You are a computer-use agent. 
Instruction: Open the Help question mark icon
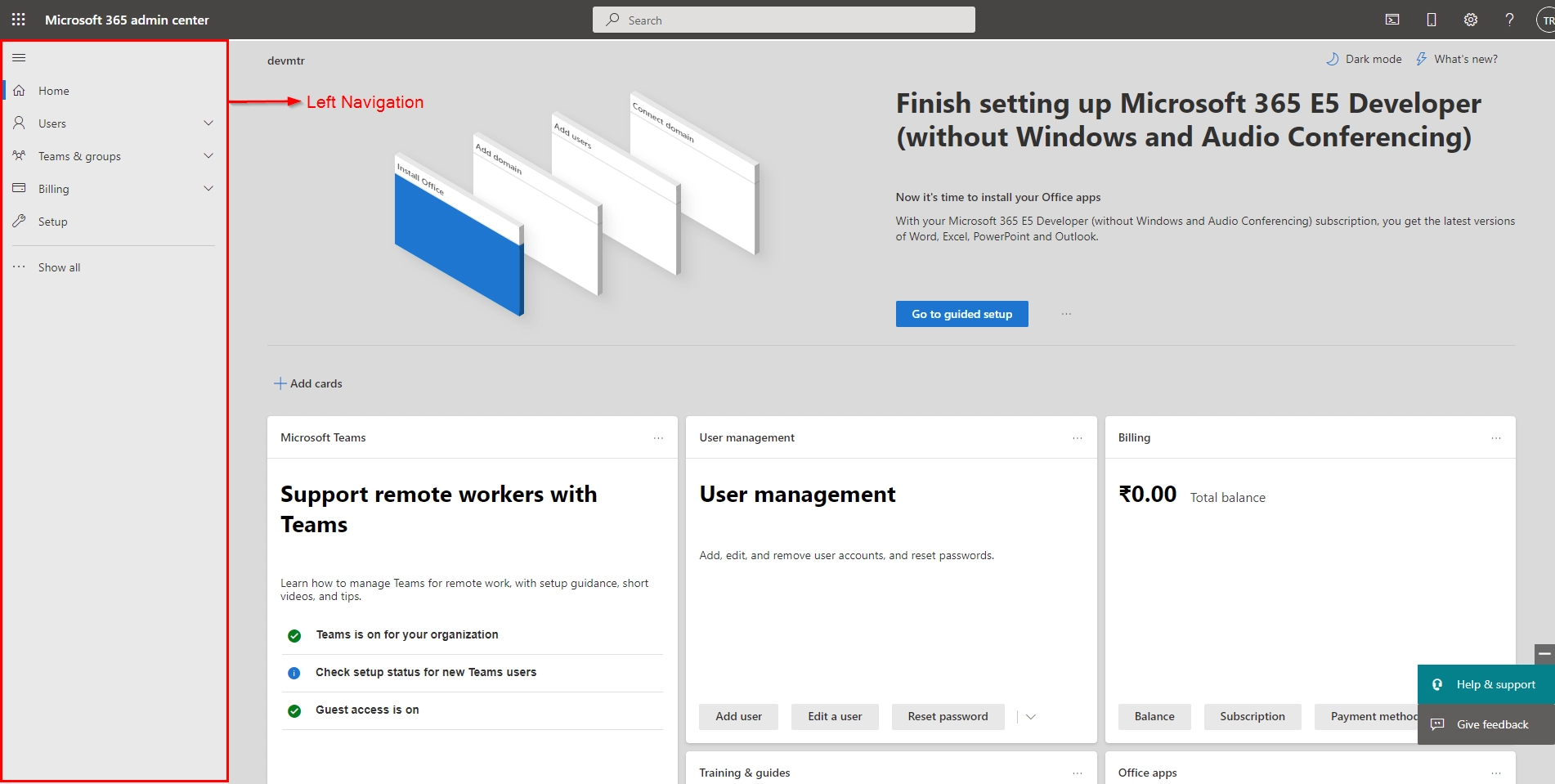[1509, 20]
